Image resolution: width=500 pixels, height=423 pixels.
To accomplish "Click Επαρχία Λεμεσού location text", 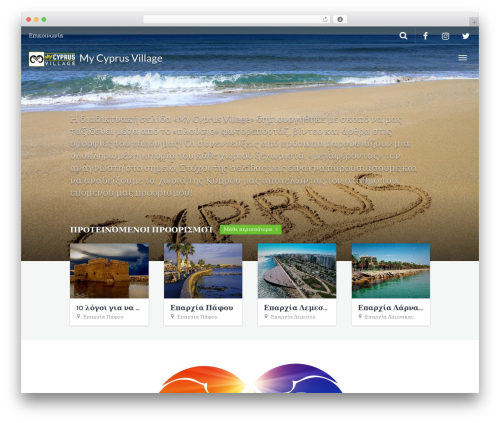I will tap(293, 317).
